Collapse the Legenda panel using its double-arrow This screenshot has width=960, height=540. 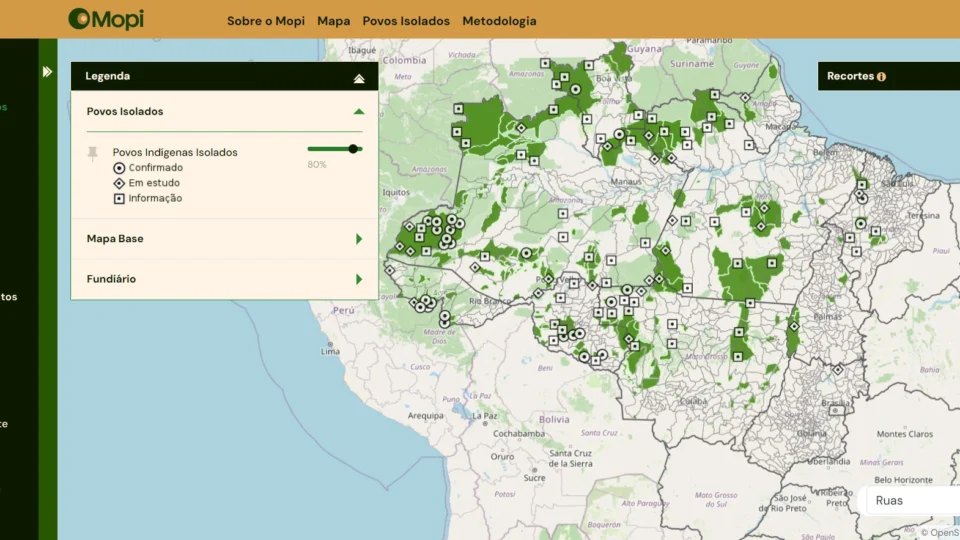[x=359, y=77]
